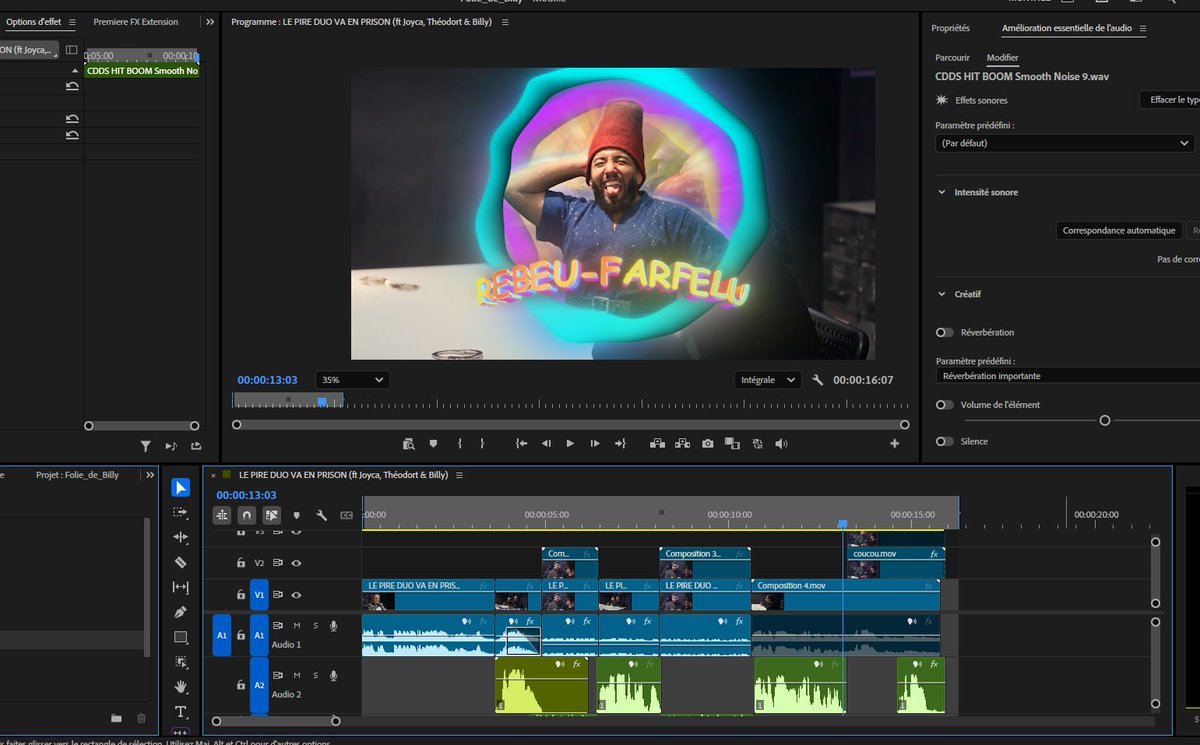
Task: Click the Lift button in Program monitor
Action: point(657,443)
